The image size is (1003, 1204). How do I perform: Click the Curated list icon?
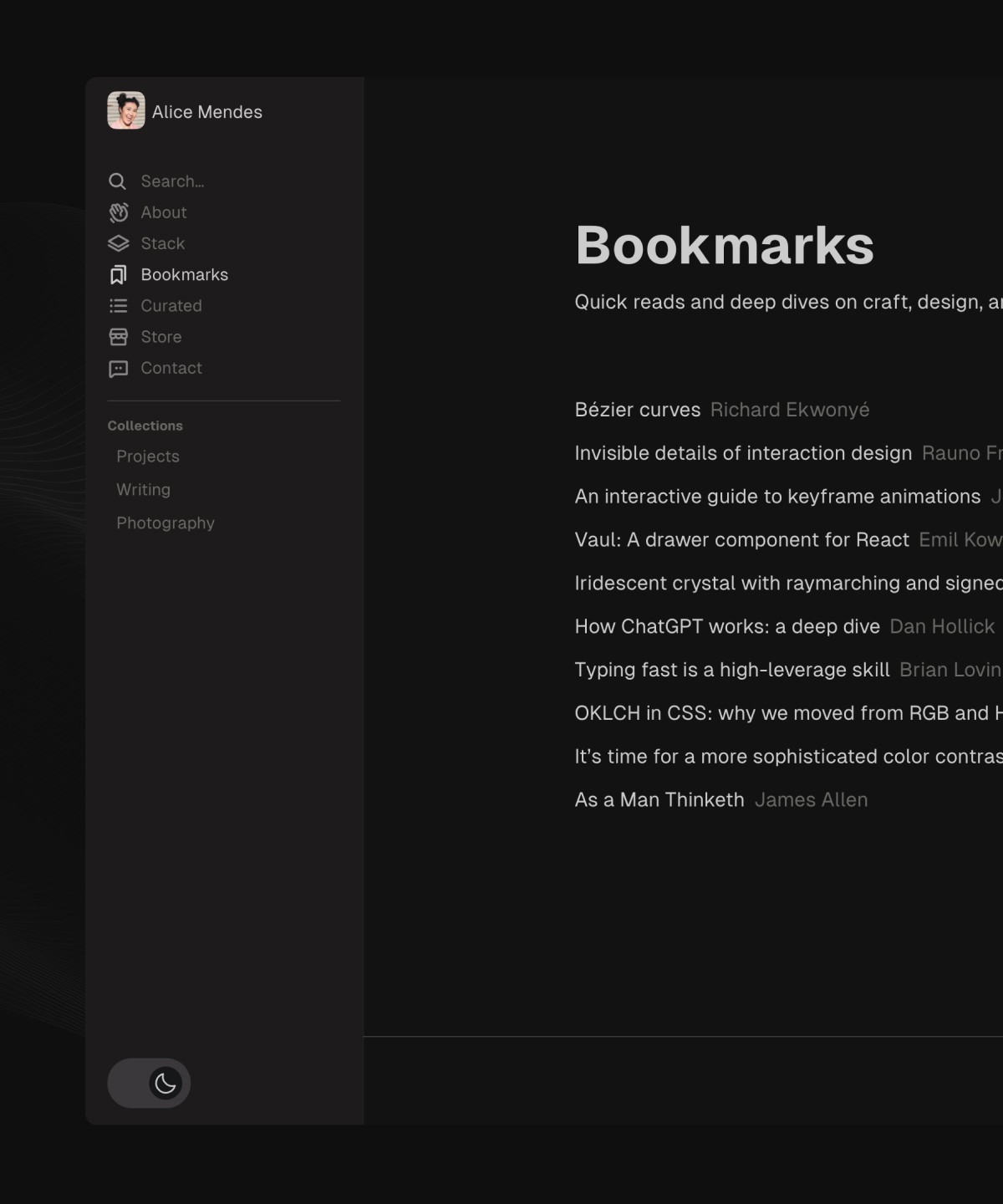117,305
